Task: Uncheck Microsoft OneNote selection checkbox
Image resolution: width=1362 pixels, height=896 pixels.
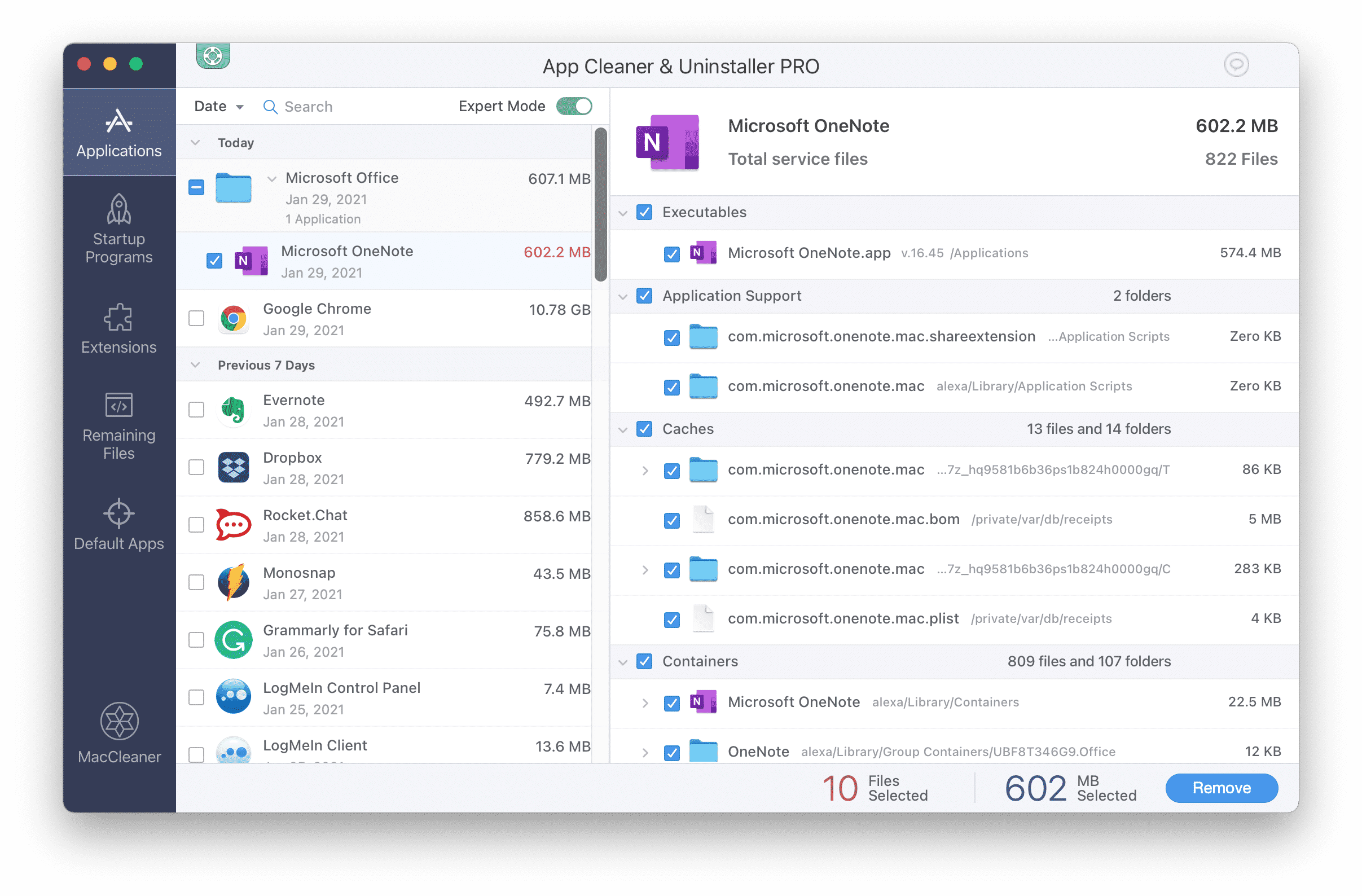Action: tap(213, 261)
